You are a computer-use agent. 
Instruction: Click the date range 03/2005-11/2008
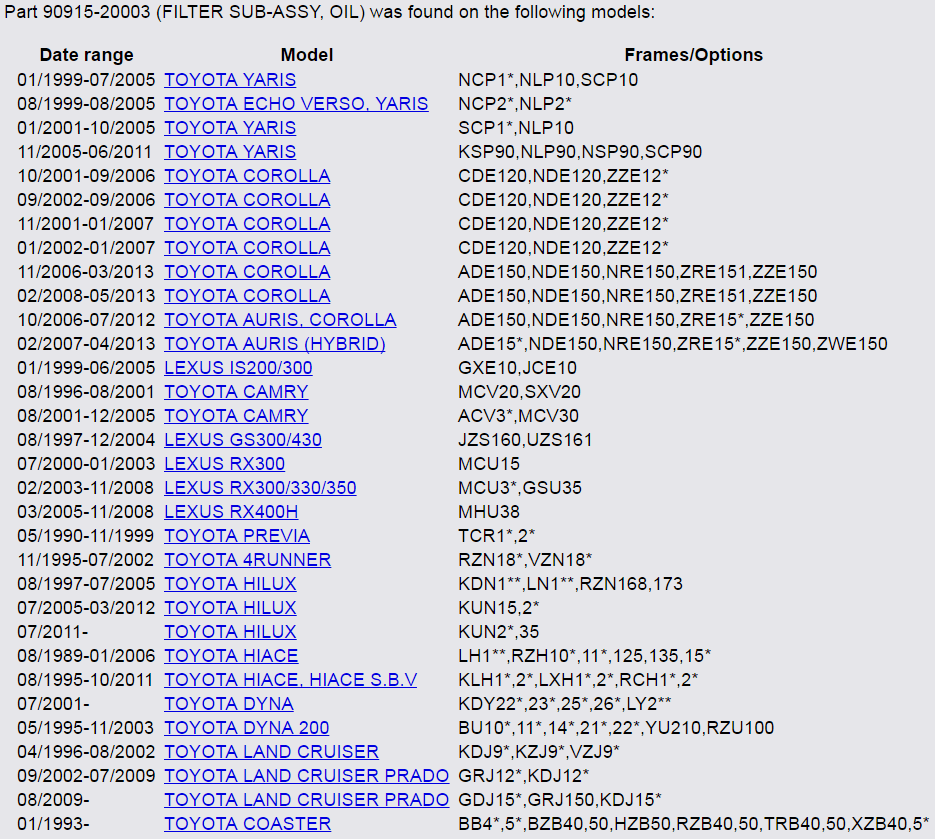tap(86, 512)
